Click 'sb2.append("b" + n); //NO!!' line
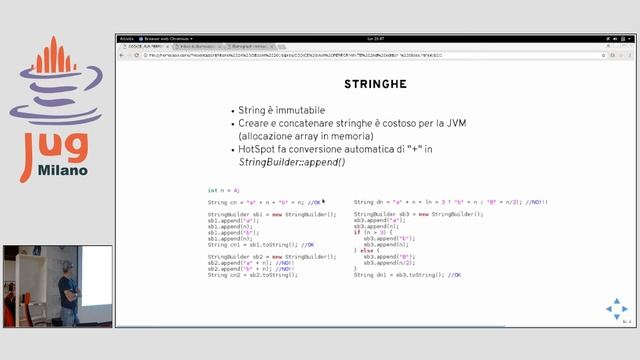Image resolution: width=640 pixels, height=360 pixels. point(251,269)
